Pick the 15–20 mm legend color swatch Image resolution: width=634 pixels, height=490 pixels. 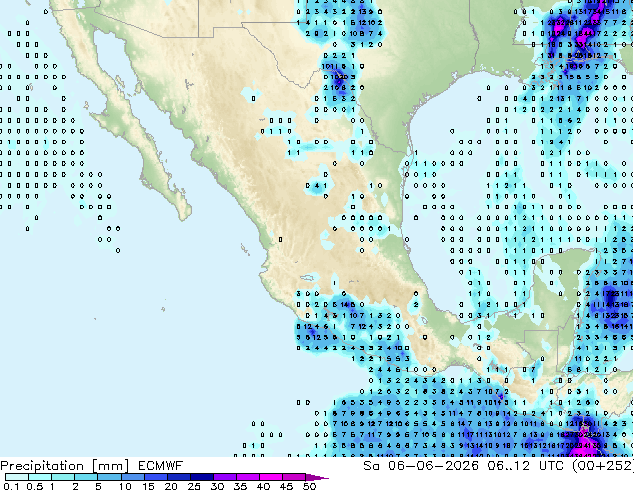[155, 477]
